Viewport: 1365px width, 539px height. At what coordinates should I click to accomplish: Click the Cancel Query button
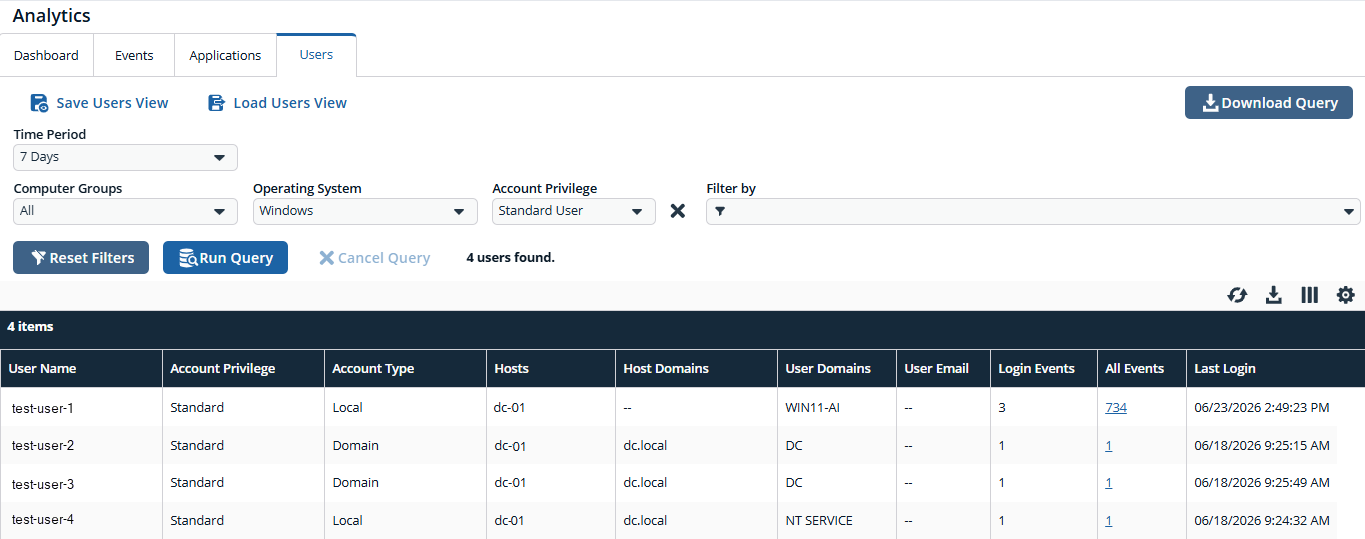coord(374,257)
